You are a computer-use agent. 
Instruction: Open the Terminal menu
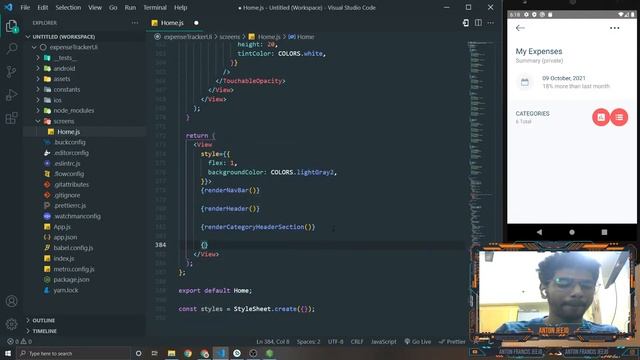[155, 7]
